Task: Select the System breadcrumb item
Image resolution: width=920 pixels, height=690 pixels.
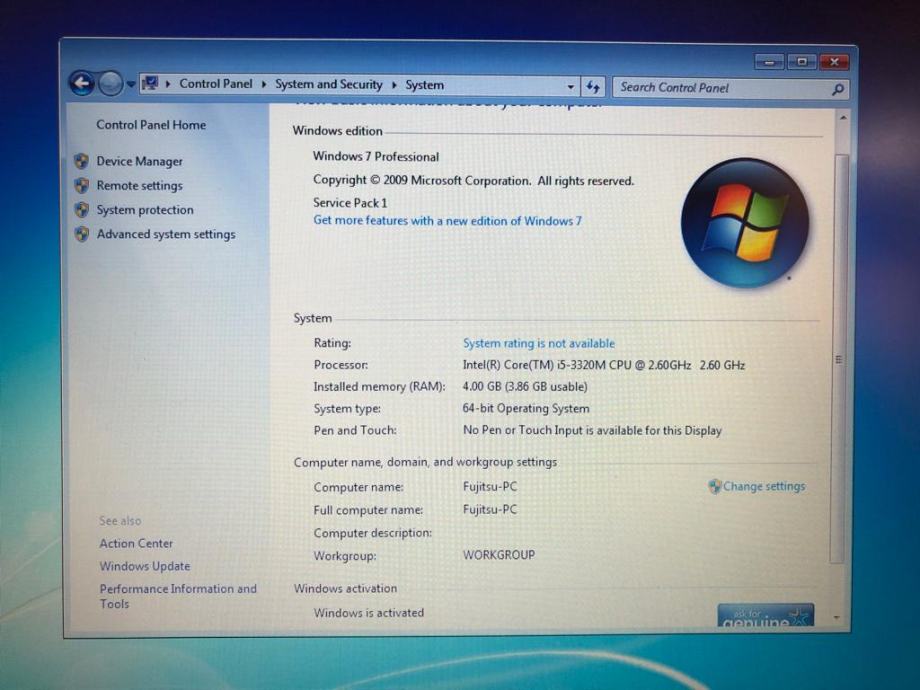Action: (x=424, y=85)
